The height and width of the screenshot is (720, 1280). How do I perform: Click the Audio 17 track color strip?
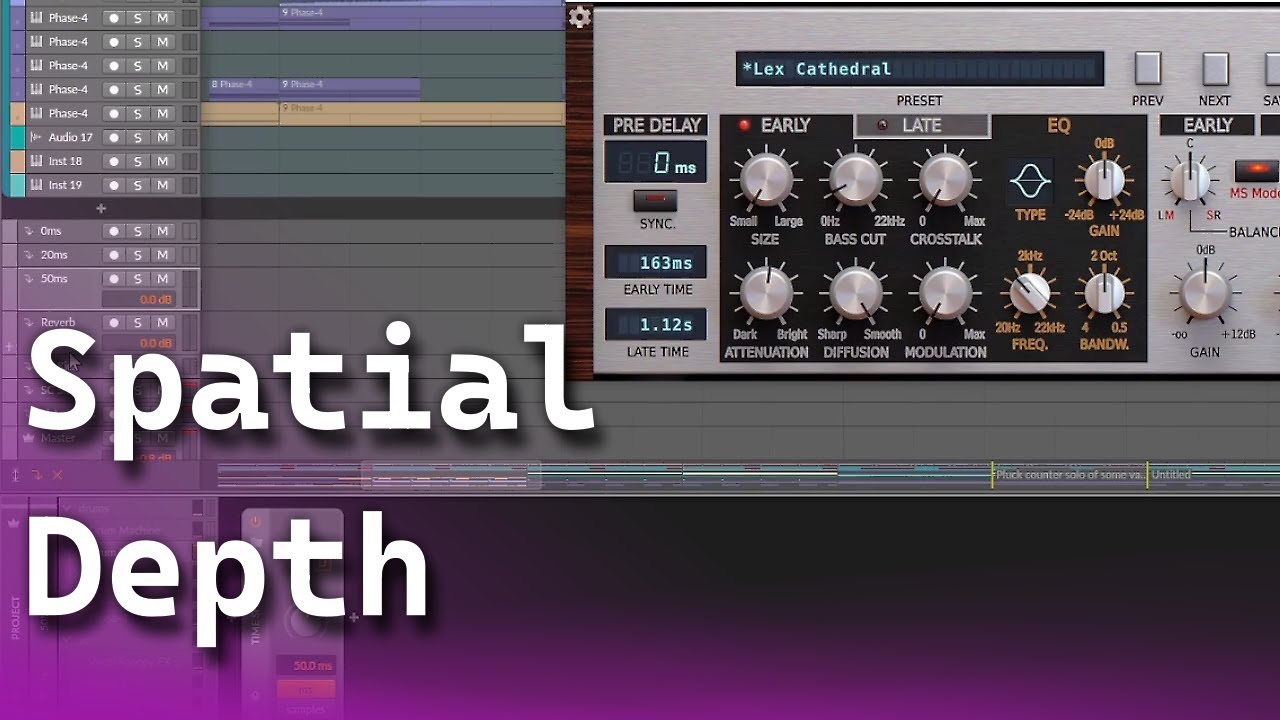click(17, 137)
